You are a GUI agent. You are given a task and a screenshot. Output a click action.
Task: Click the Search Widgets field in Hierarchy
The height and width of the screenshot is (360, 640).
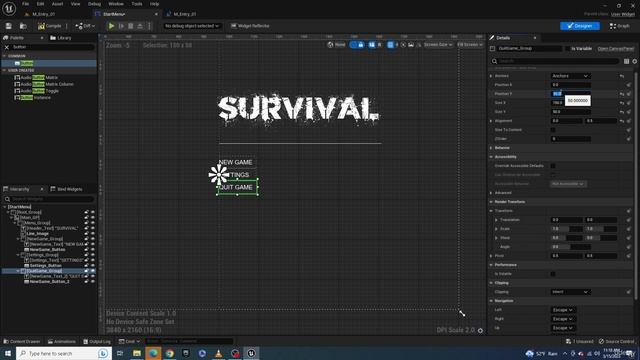tap(49, 199)
